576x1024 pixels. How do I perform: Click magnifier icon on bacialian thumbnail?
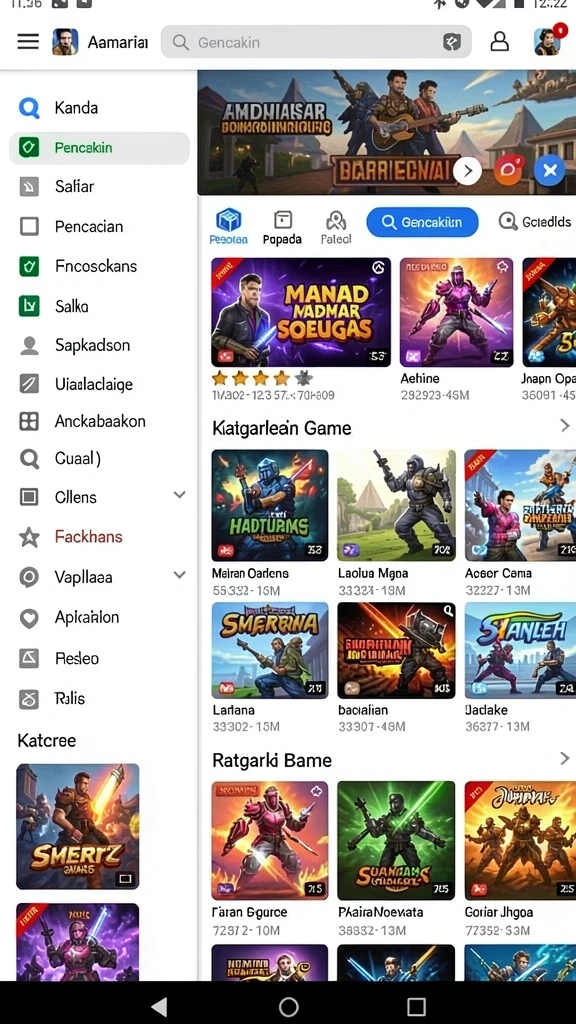[447, 611]
